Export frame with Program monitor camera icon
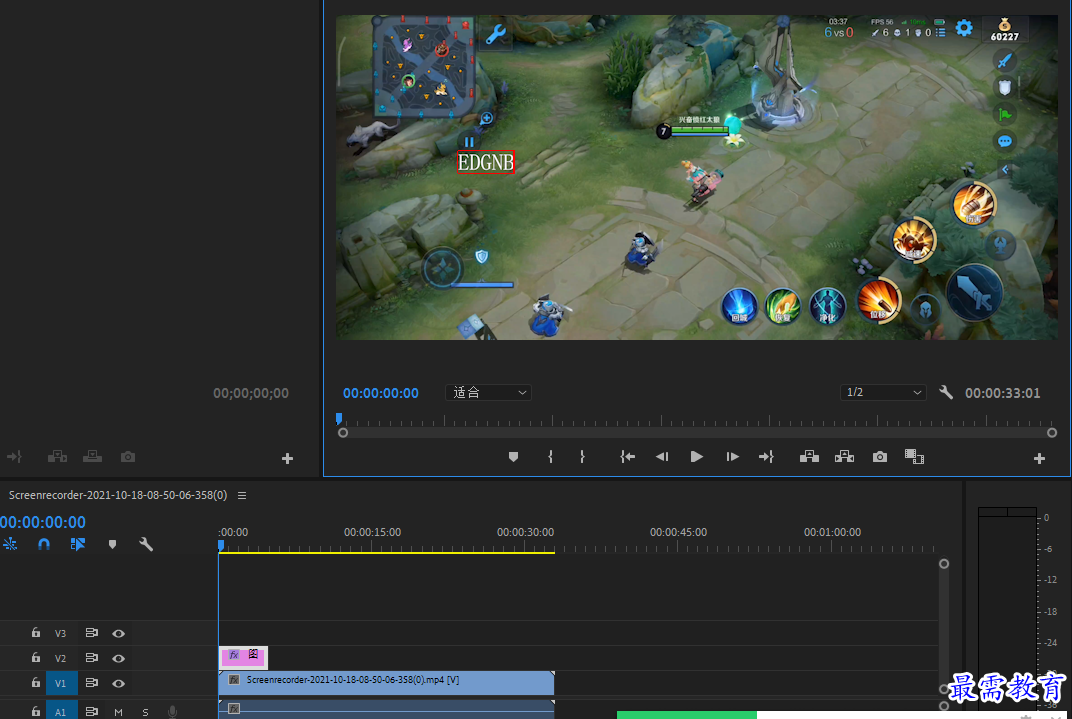The height and width of the screenshot is (719, 1072). point(880,457)
